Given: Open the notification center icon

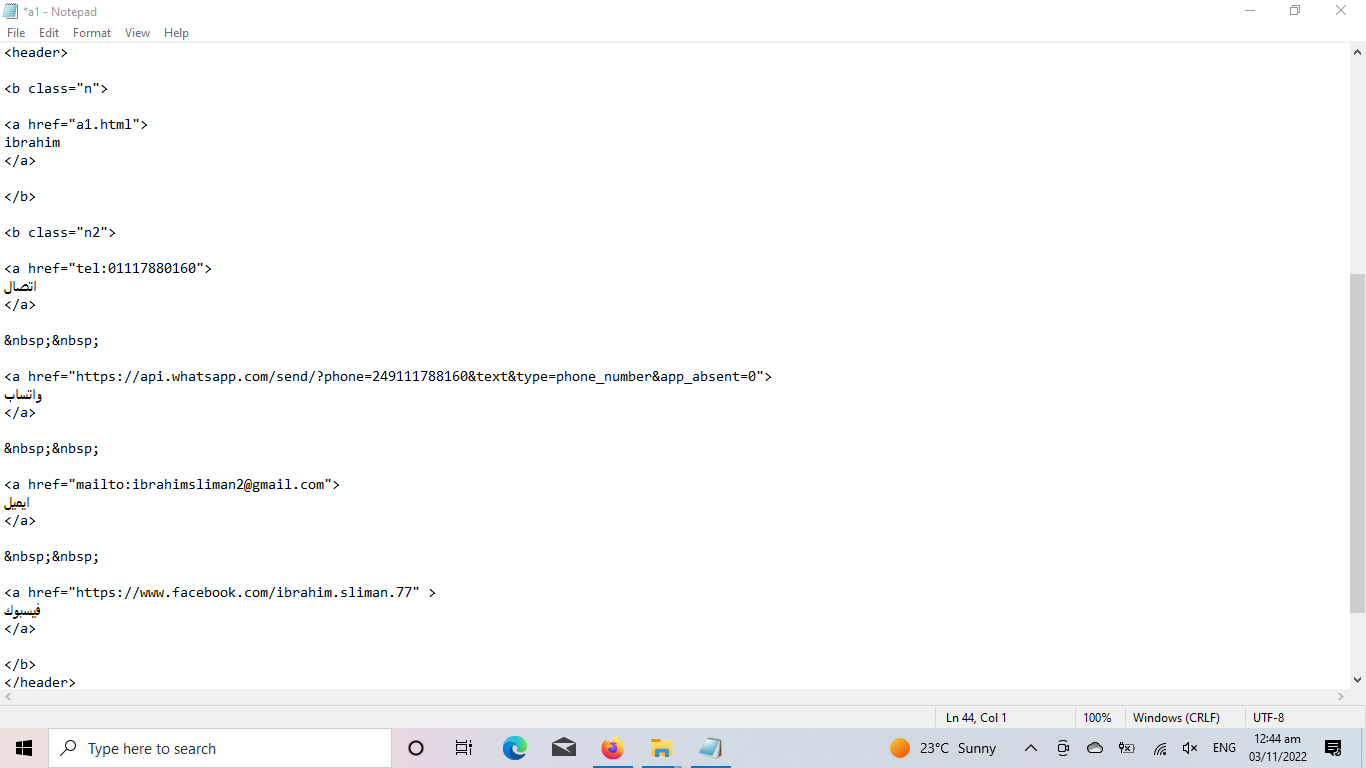Looking at the screenshot, I should coord(1333,748).
